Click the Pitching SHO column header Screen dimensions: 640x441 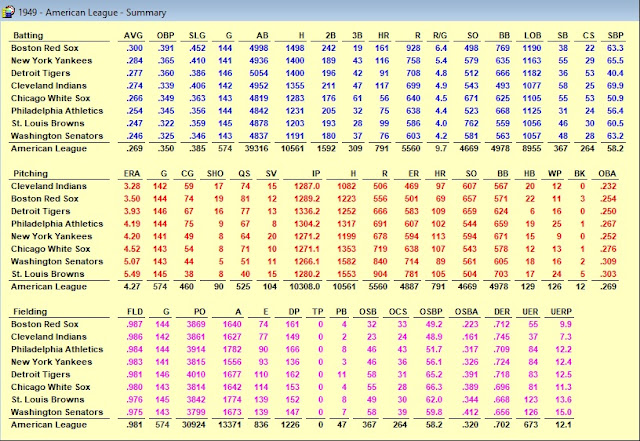click(x=215, y=174)
